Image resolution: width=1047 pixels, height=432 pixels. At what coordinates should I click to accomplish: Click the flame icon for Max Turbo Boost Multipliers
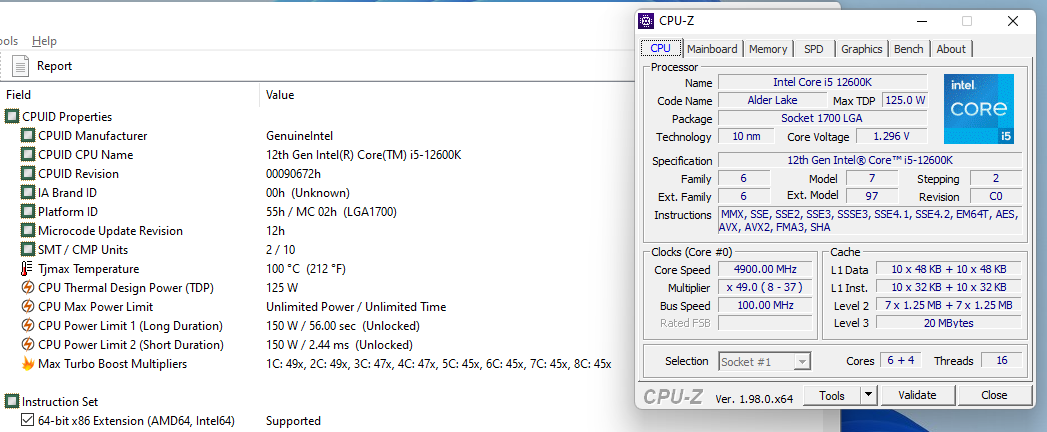tap(27, 364)
